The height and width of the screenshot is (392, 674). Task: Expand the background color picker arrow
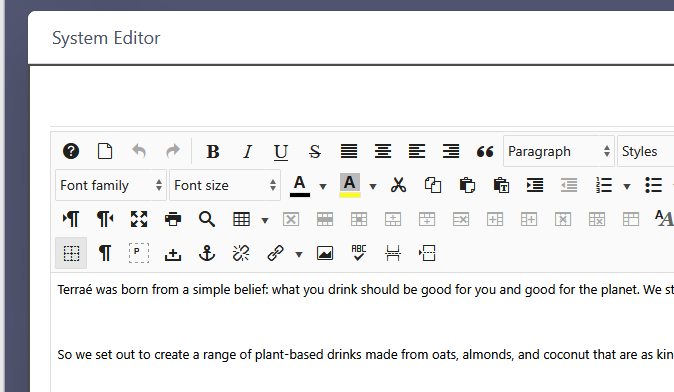point(373,186)
